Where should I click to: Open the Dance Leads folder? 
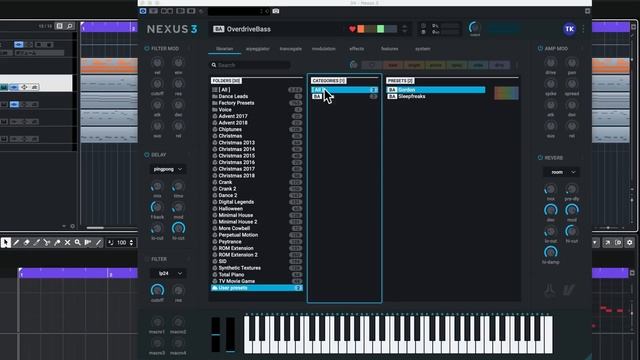(x=257, y=96)
